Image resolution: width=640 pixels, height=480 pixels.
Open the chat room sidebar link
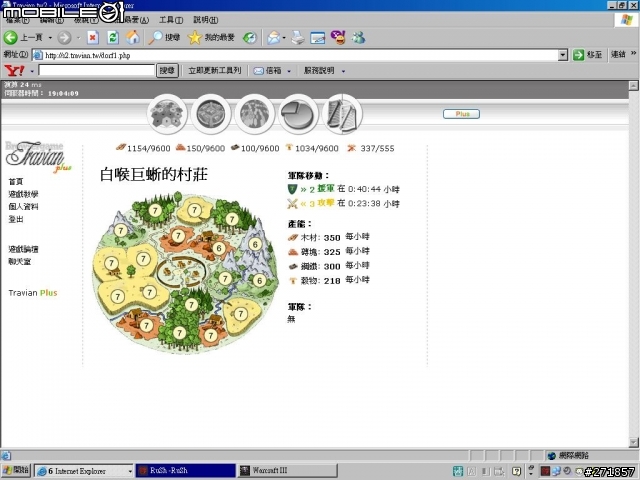point(20,262)
